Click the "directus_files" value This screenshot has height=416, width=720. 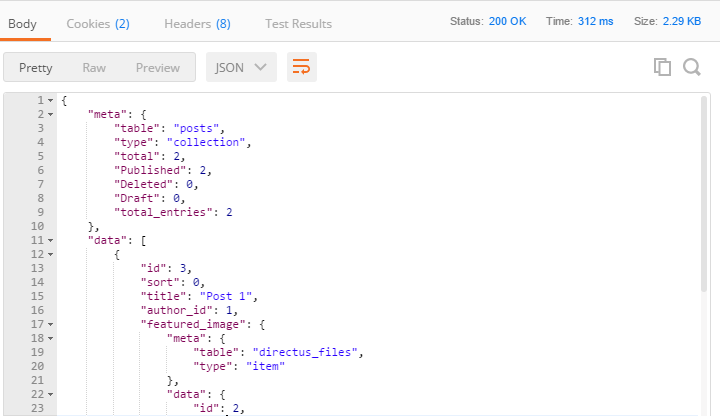(x=305, y=352)
